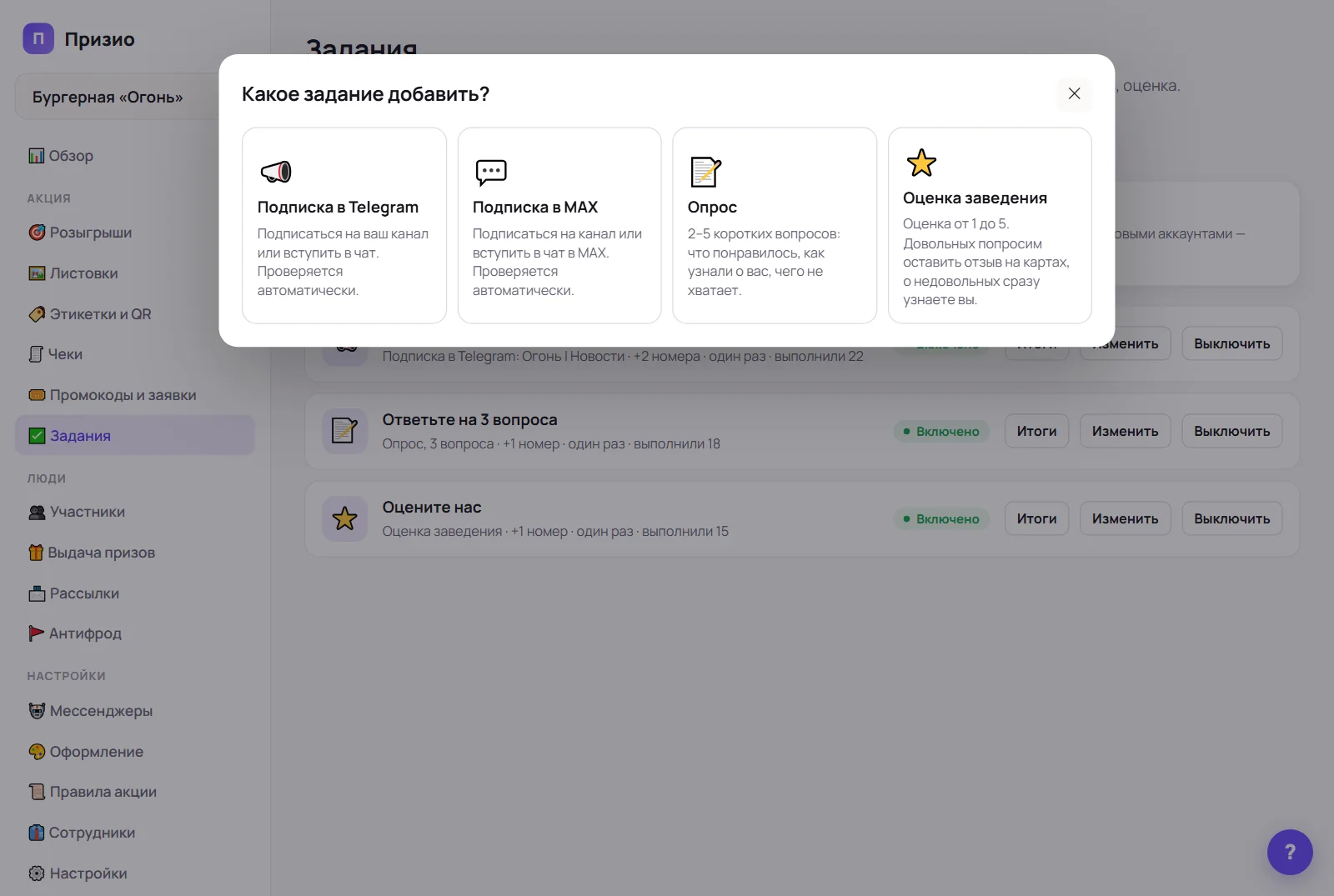Click the megaphone icon for Telegram subscription
Viewport: 1334px width, 896px height.
pyautogui.click(x=276, y=172)
